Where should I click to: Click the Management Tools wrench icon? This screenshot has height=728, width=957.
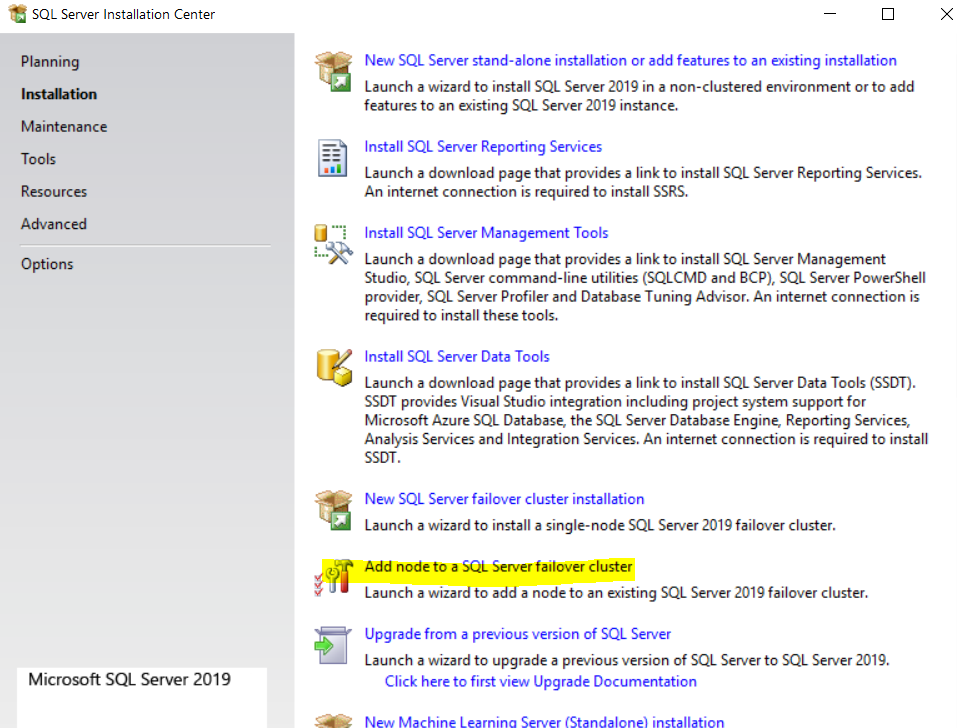coord(333,244)
